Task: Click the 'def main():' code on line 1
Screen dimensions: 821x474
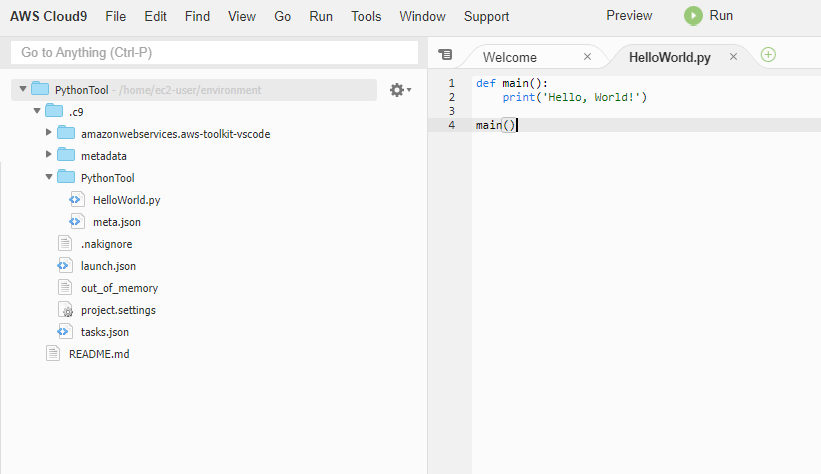Action: click(512, 83)
